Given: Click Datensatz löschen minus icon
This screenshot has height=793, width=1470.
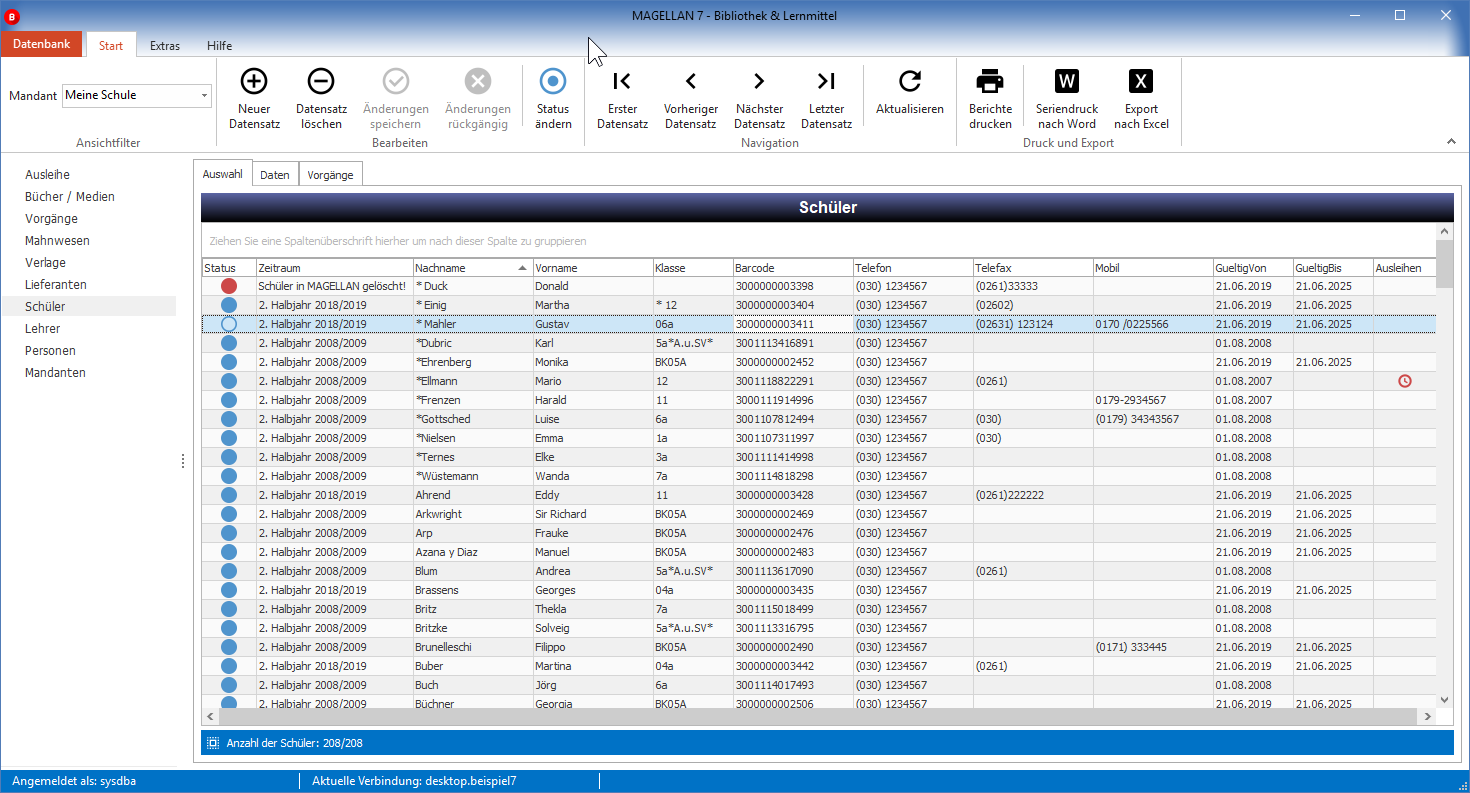Looking at the screenshot, I should click(x=320, y=81).
